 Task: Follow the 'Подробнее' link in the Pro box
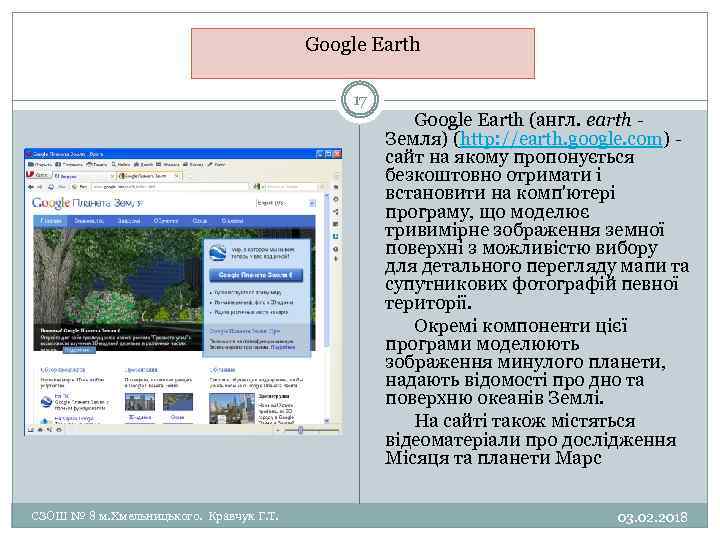pos(282,348)
